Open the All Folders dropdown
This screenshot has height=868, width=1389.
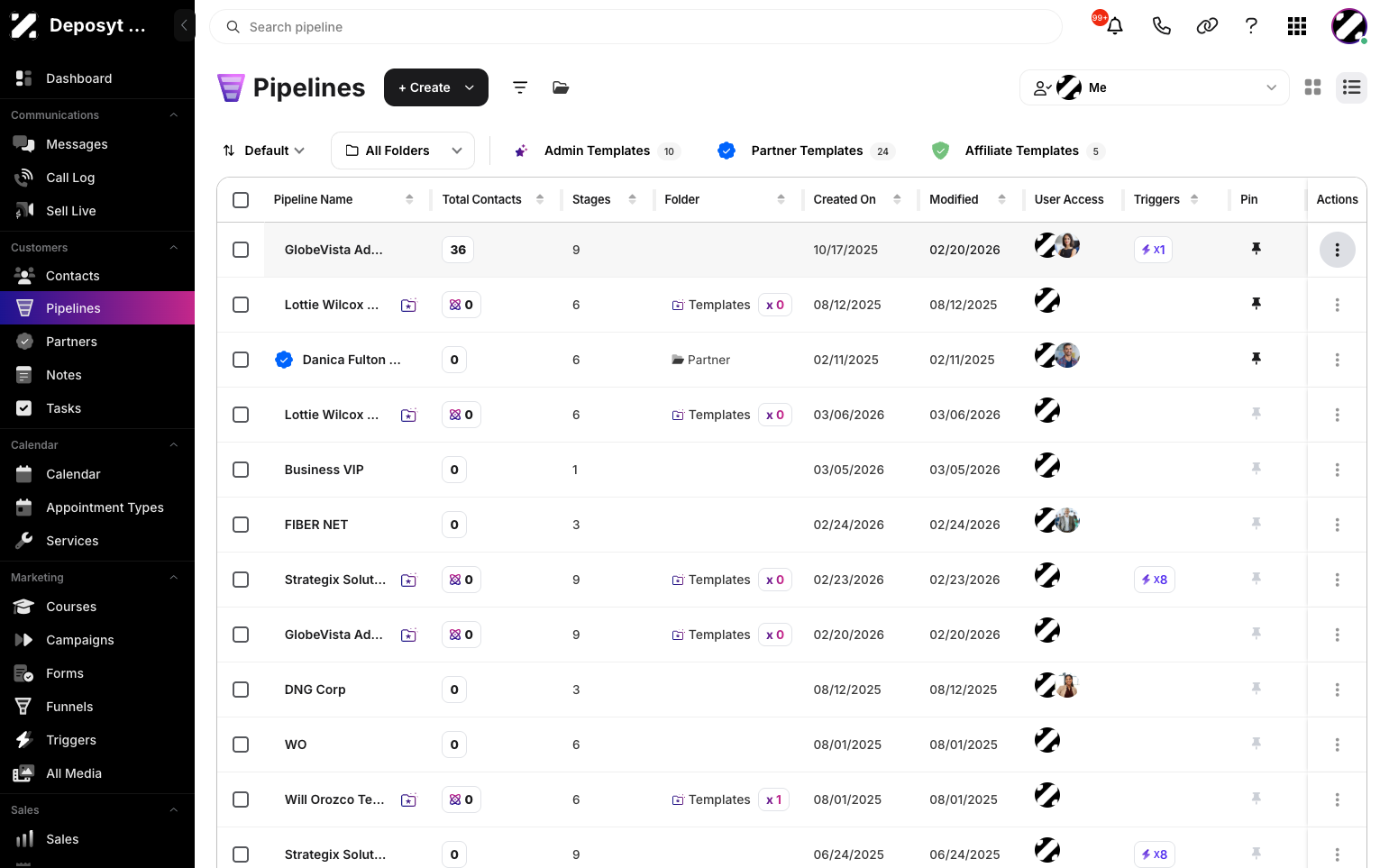point(403,151)
